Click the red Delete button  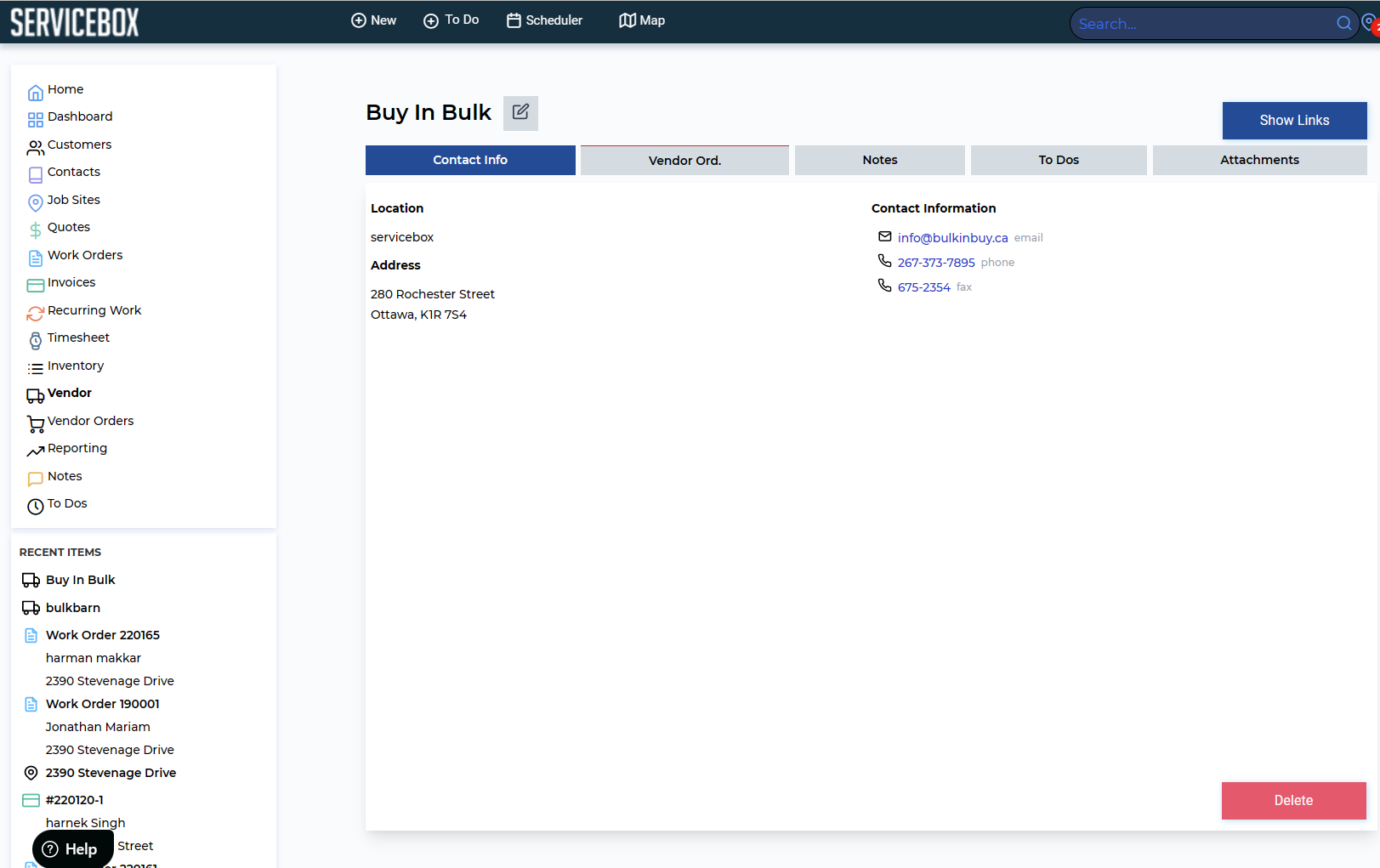pos(1293,801)
